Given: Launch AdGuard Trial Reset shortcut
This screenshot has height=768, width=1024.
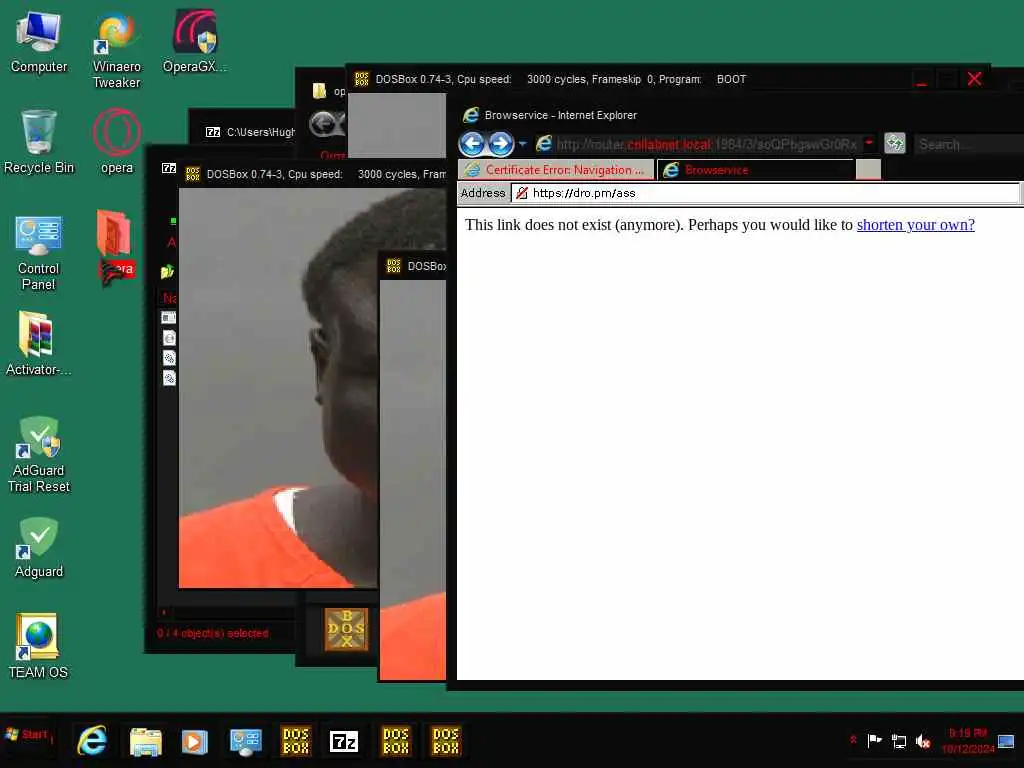Looking at the screenshot, I should point(39,455).
